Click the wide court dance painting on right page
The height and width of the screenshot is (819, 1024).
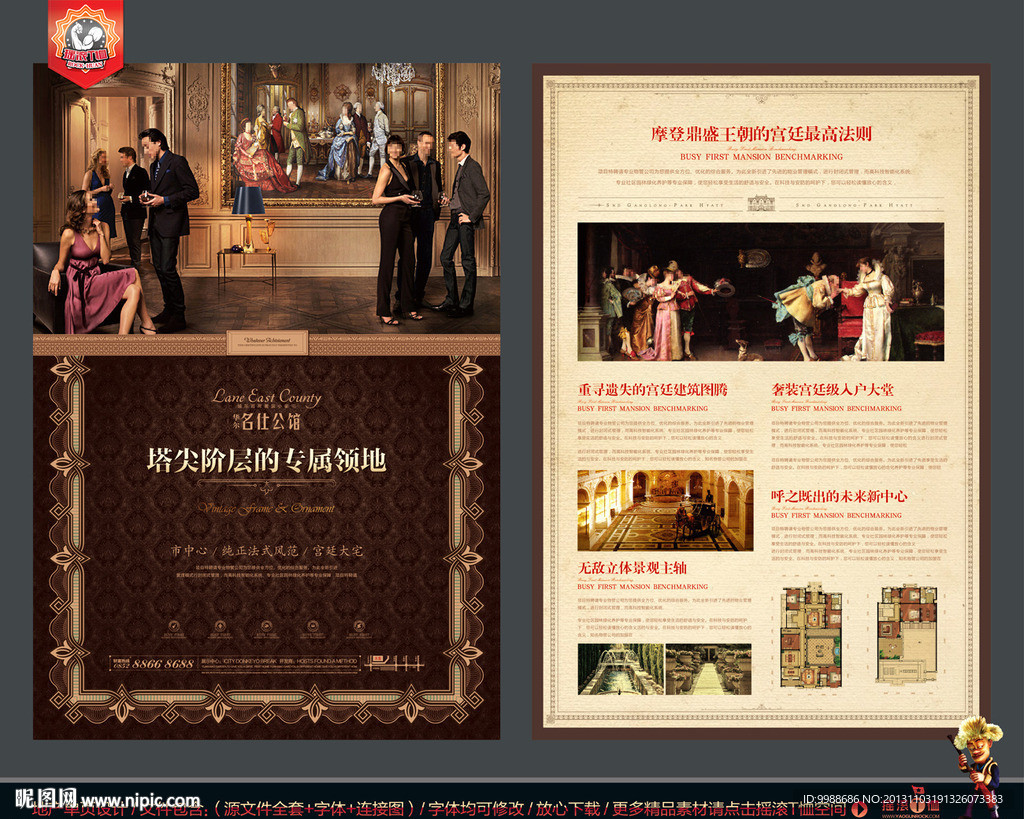click(761, 292)
